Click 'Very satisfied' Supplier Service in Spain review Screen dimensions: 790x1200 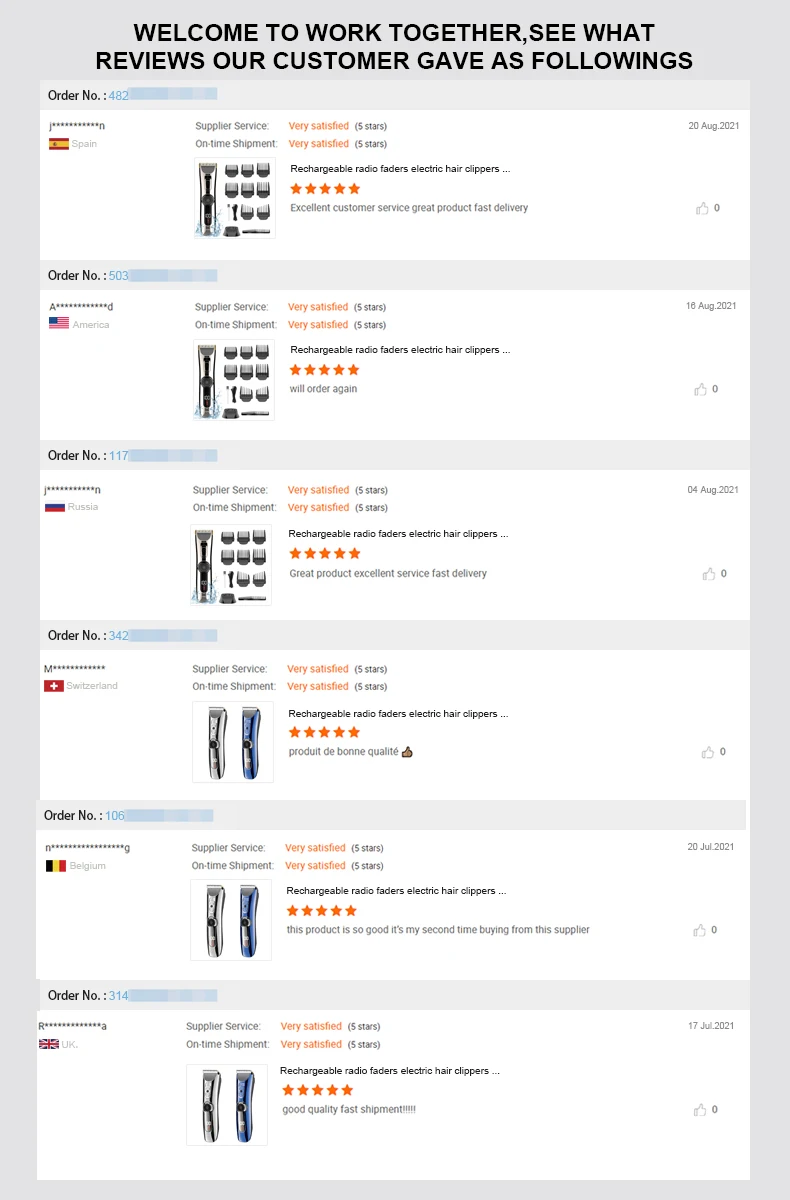click(318, 126)
